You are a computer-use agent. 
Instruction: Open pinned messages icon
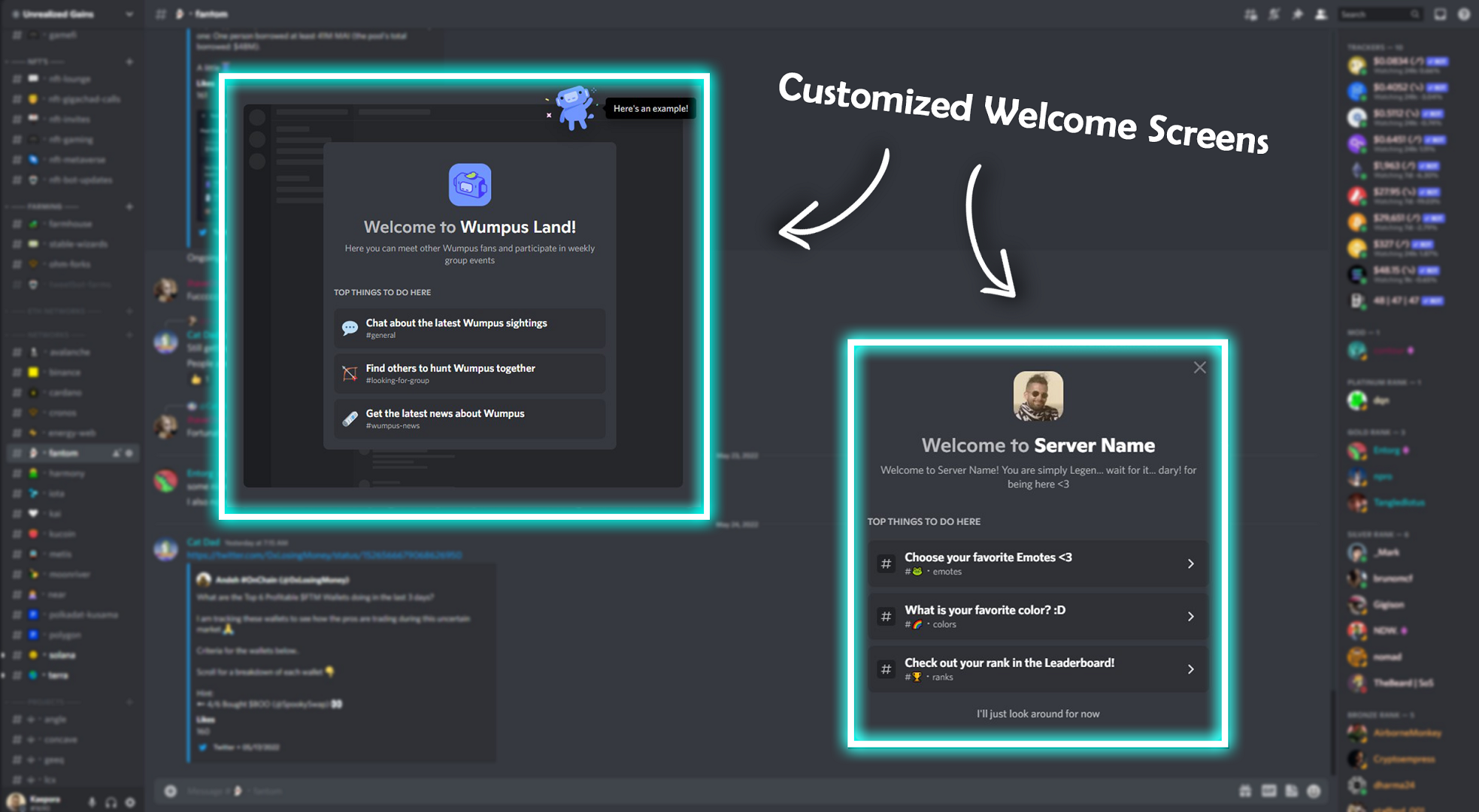point(1298,14)
